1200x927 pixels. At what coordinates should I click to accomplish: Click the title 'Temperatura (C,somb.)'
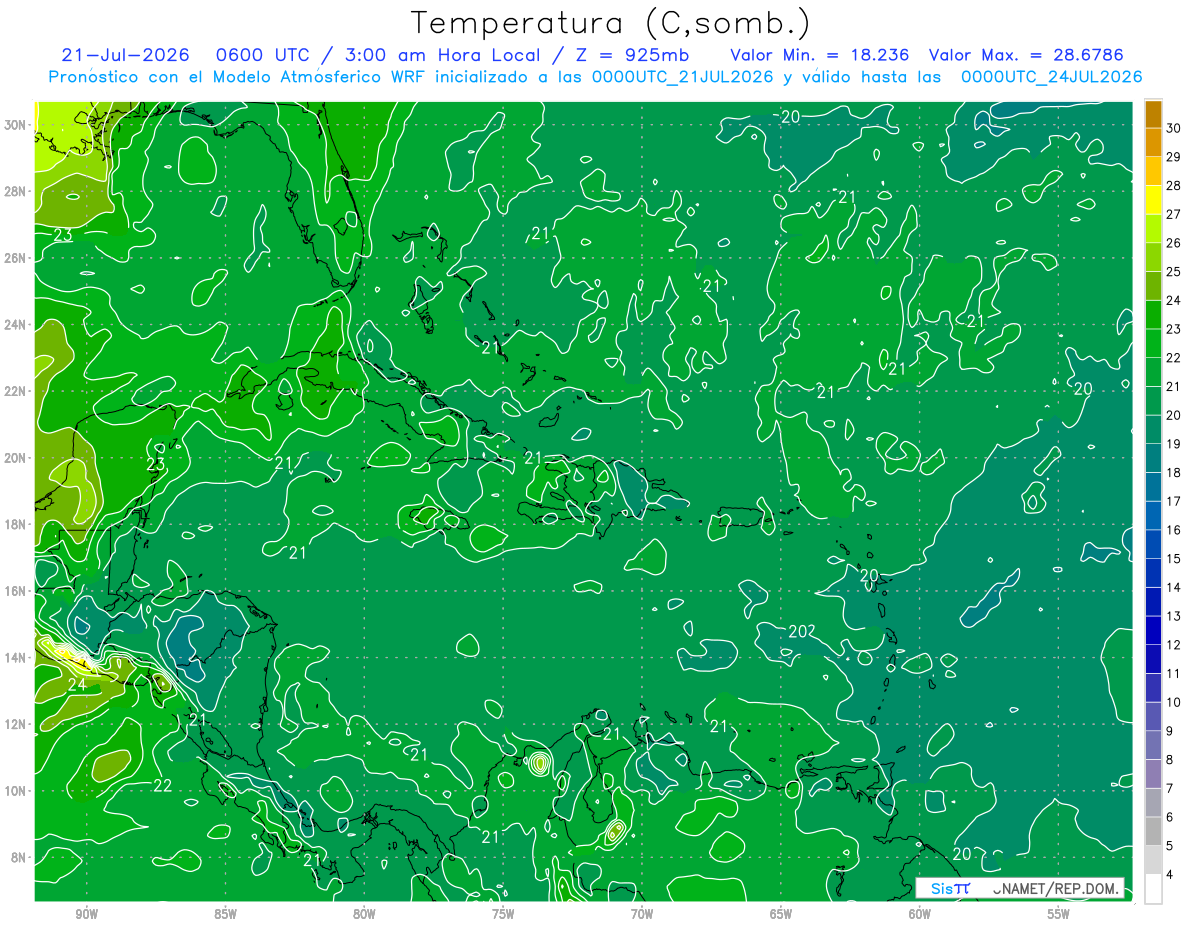coord(611,22)
